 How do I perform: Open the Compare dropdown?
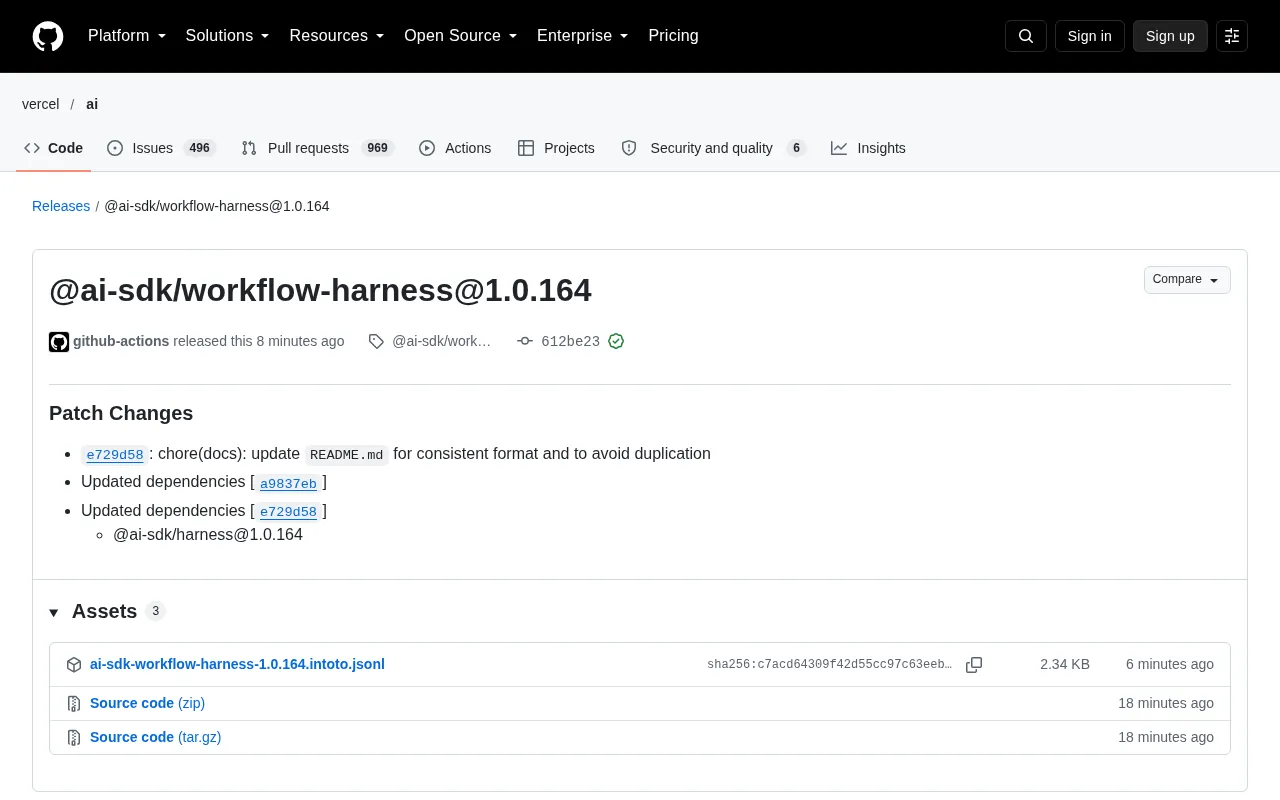point(1187,280)
